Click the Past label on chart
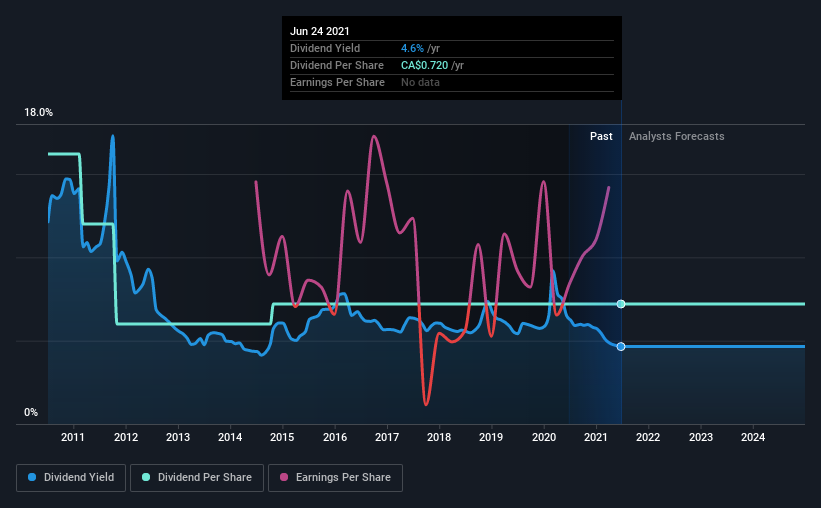The image size is (821, 508). tap(601, 136)
